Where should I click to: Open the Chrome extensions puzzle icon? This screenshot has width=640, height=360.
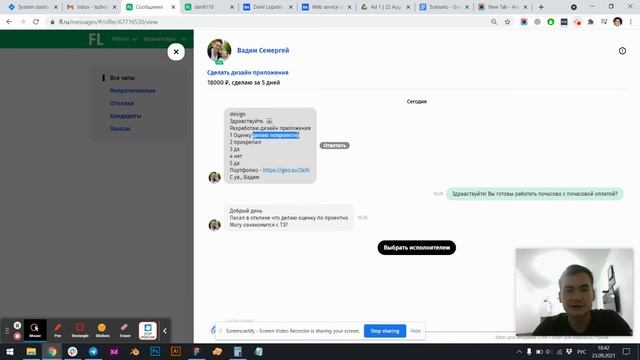pos(590,22)
